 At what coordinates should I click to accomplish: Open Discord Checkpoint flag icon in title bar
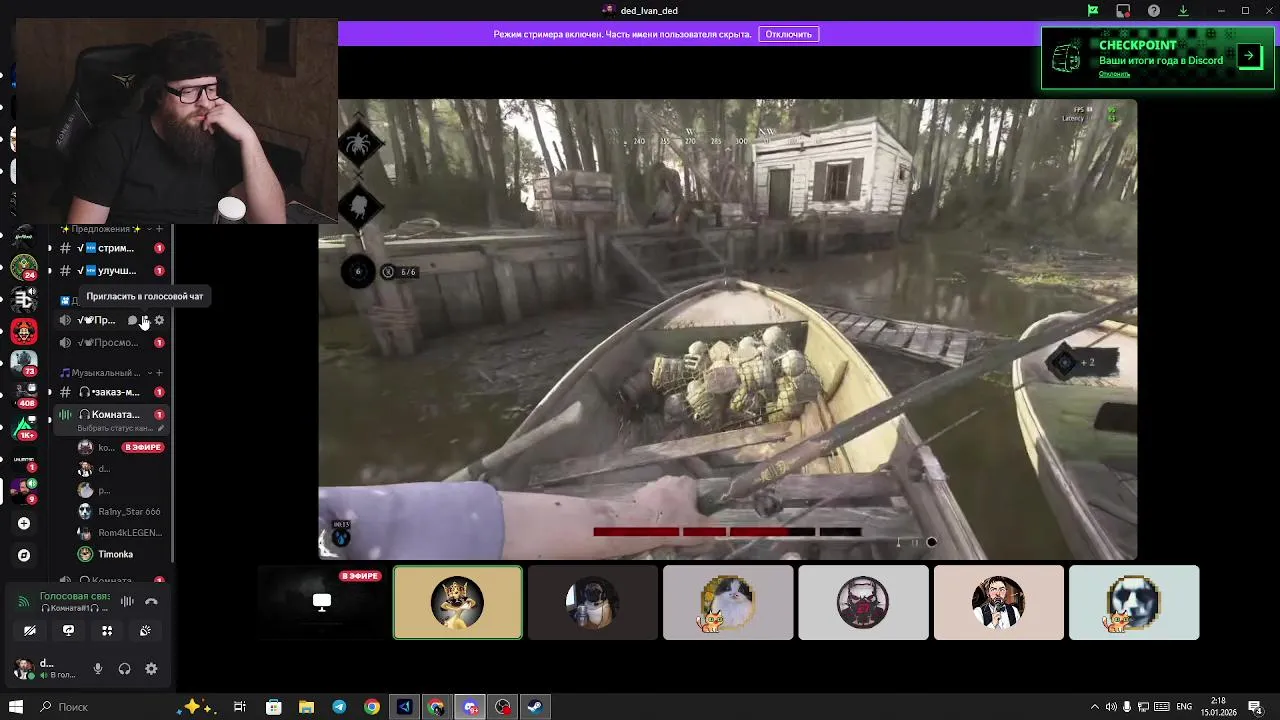click(1093, 11)
